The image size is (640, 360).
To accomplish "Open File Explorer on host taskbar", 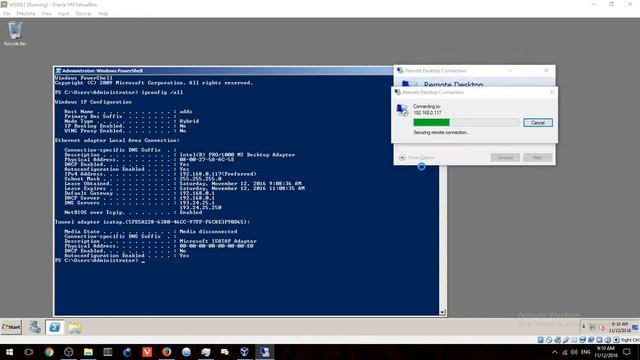I will [88, 352].
